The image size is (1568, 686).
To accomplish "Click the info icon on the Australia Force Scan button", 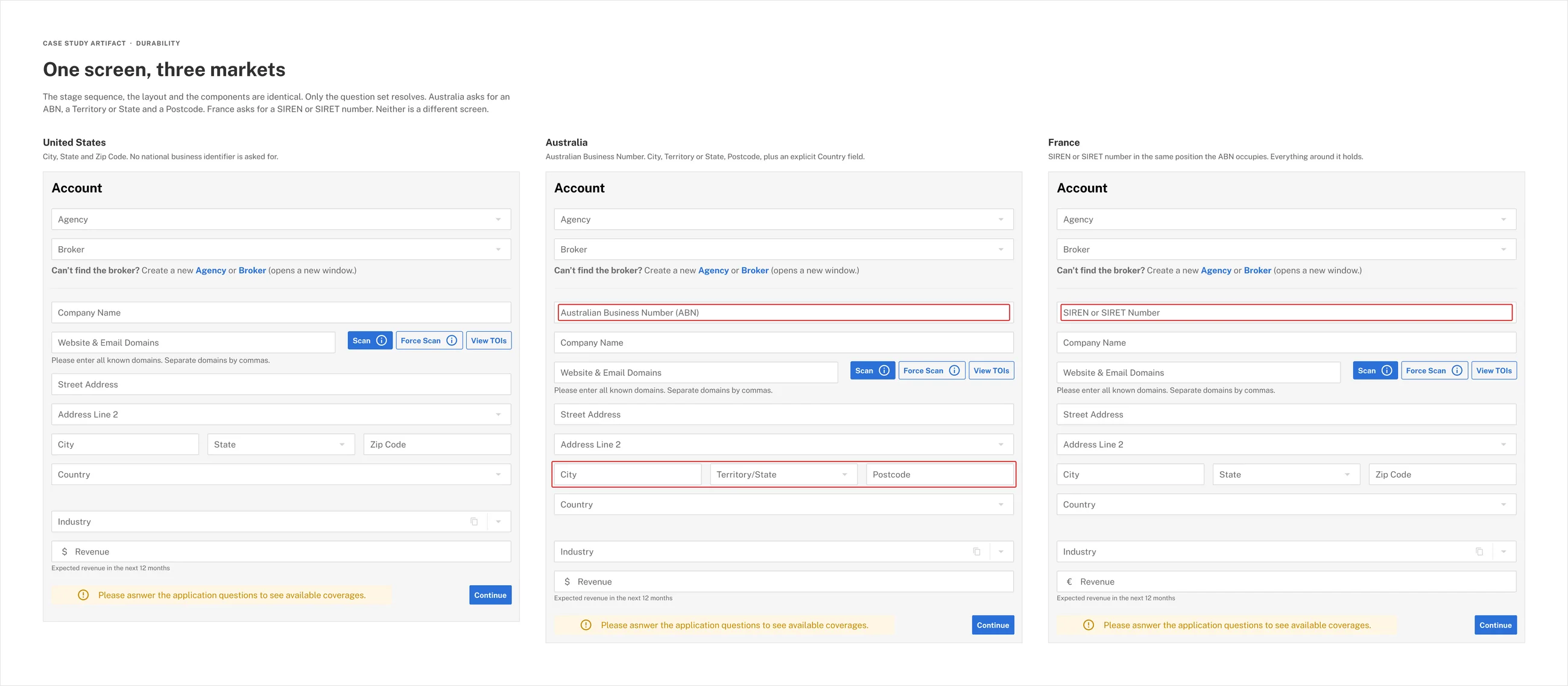I will click(x=955, y=370).
